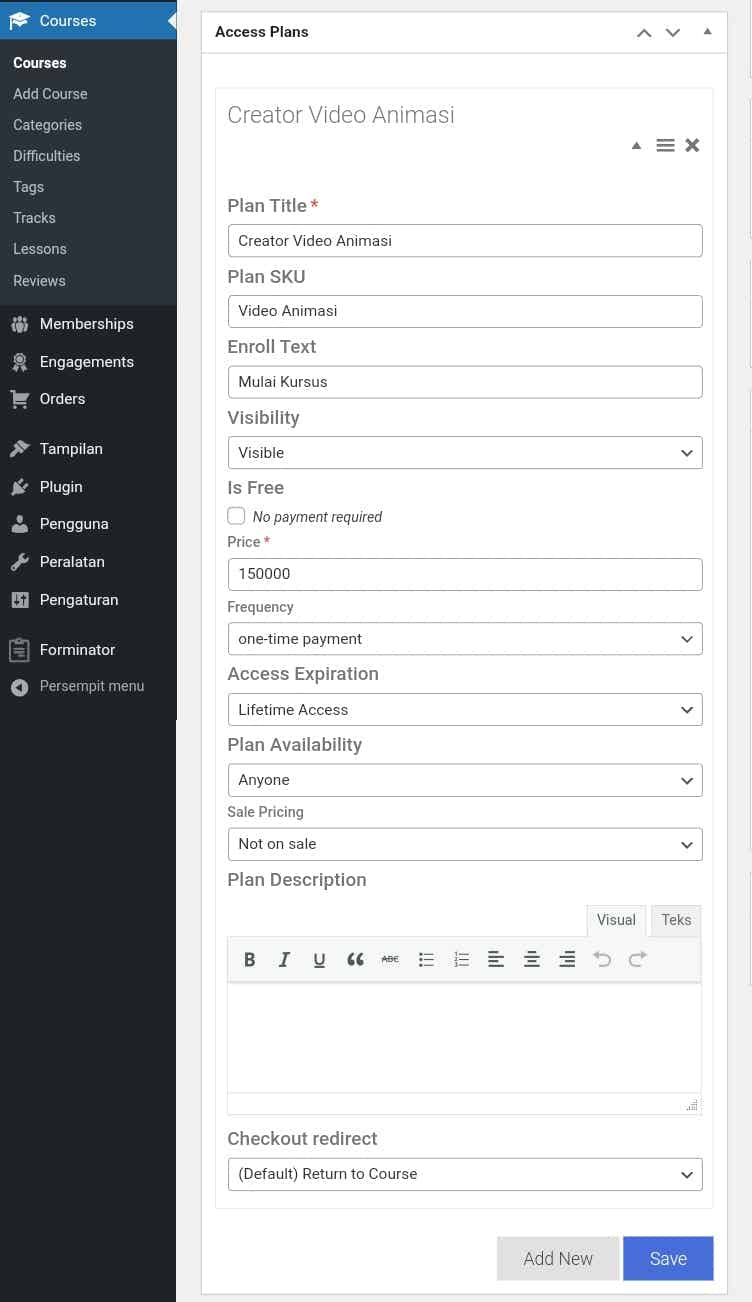Open the Orders cart menu item
Image resolution: width=752 pixels, height=1302 pixels.
tap(62, 399)
